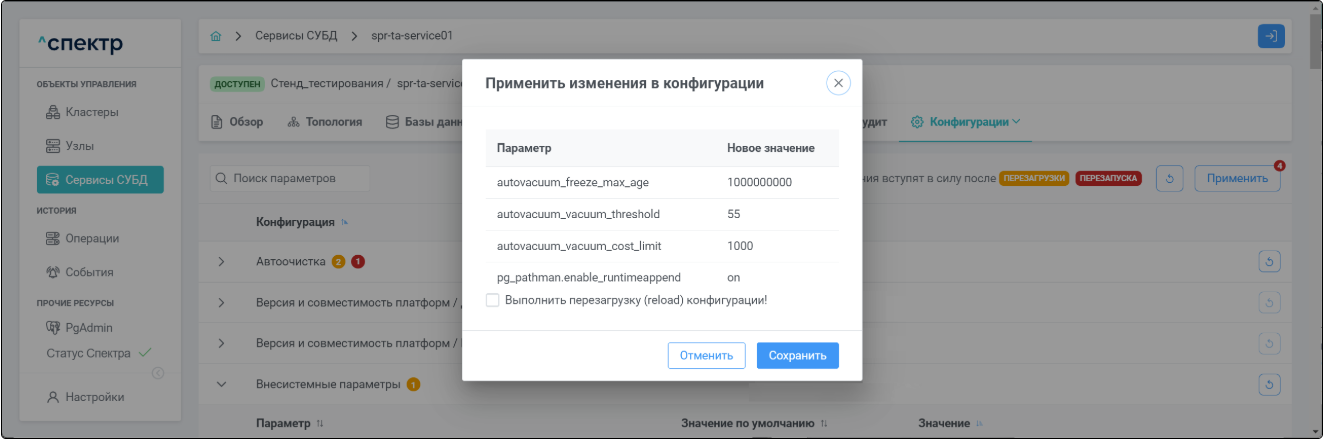Click the Спектр logo
The width and height of the screenshot is (1324, 440).
click(x=80, y=44)
